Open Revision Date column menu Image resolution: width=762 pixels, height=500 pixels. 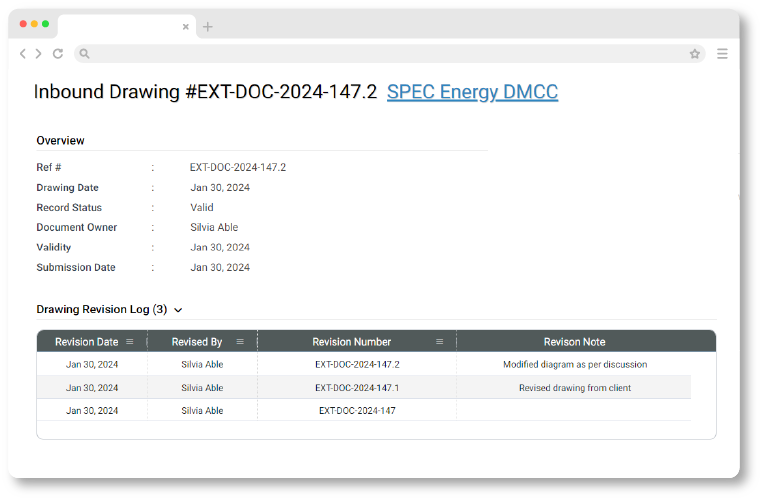129,342
